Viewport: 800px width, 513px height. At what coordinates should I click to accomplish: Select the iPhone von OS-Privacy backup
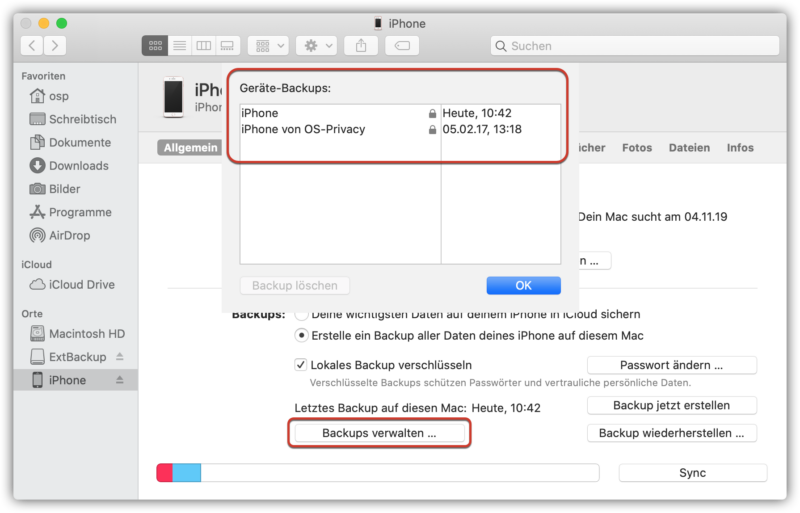pos(400,129)
